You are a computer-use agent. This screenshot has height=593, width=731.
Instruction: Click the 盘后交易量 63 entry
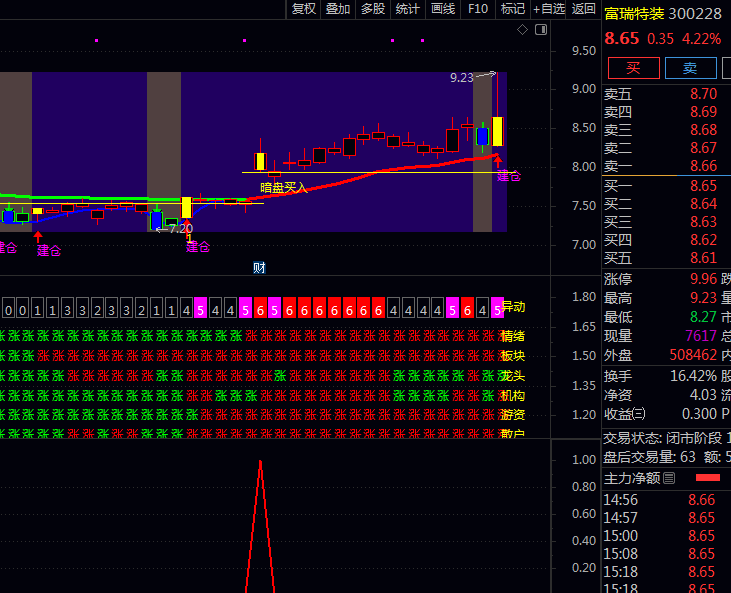point(649,457)
